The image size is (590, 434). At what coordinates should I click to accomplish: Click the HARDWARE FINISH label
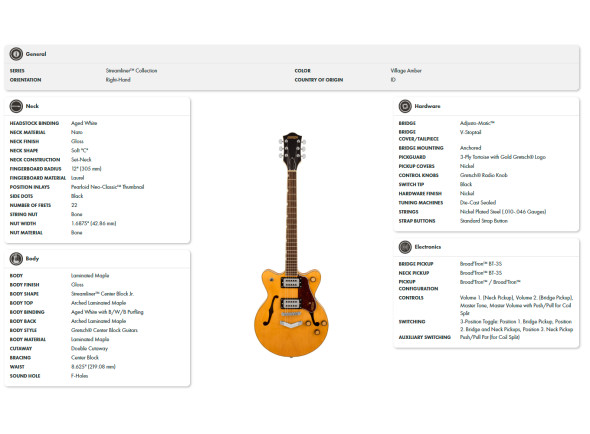click(x=420, y=193)
